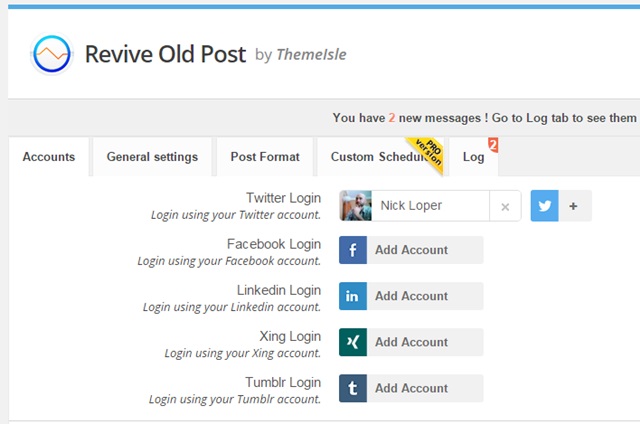
Task: Switch to General settings tab
Action: coord(152,157)
